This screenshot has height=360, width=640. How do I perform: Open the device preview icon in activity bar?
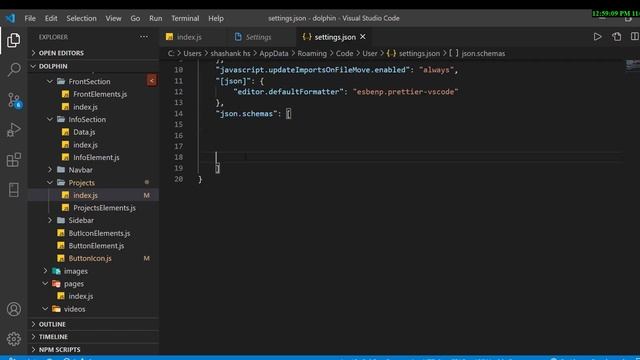pos(13,190)
